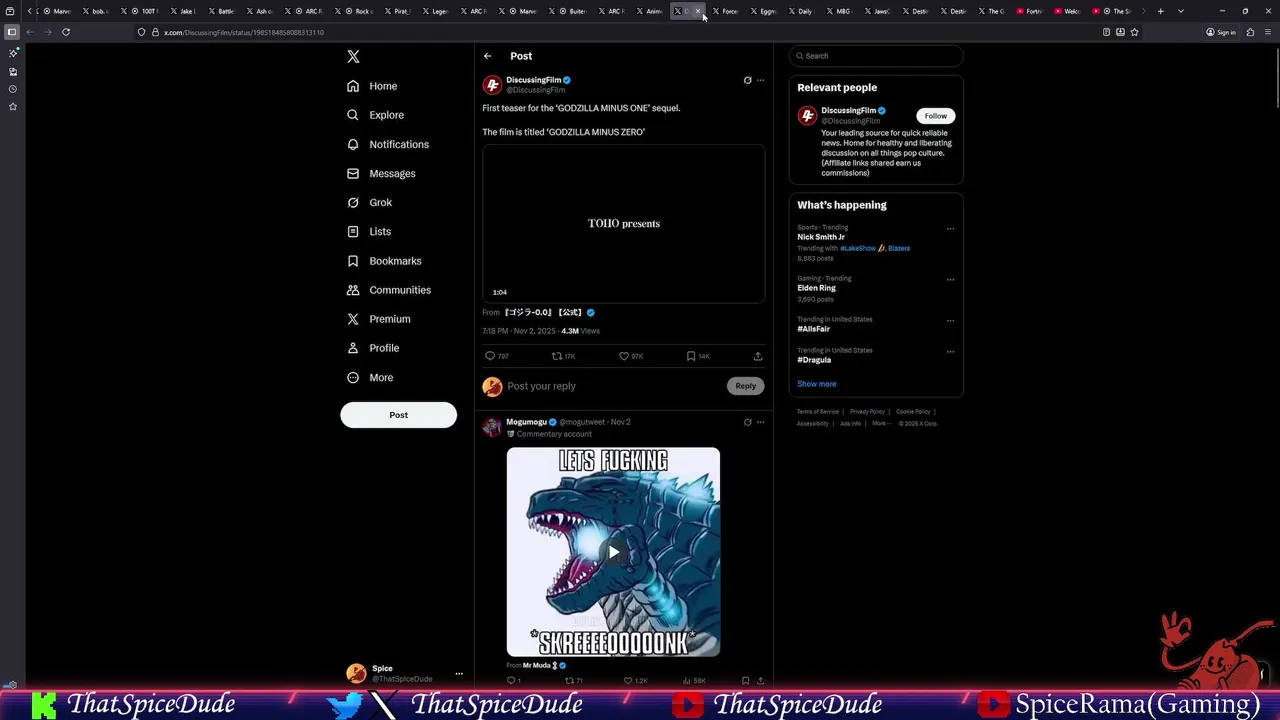Click the Grok icon on Mogumogu's reply
The height and width of the screenshot is (720, 1280).
pos(747,422)
